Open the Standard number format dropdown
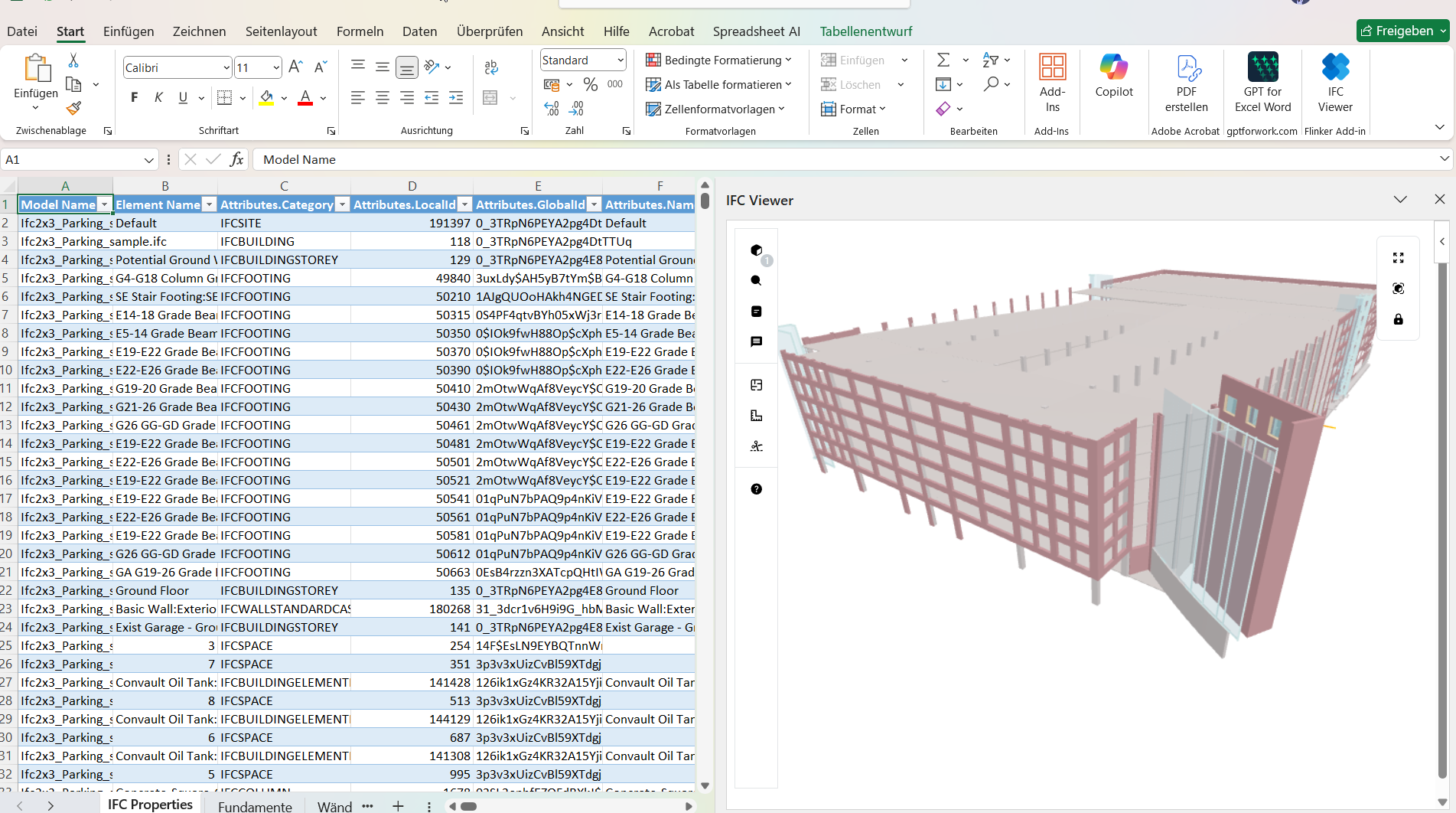The height and width of the screenshot is (813, 1456). point(621,60)
